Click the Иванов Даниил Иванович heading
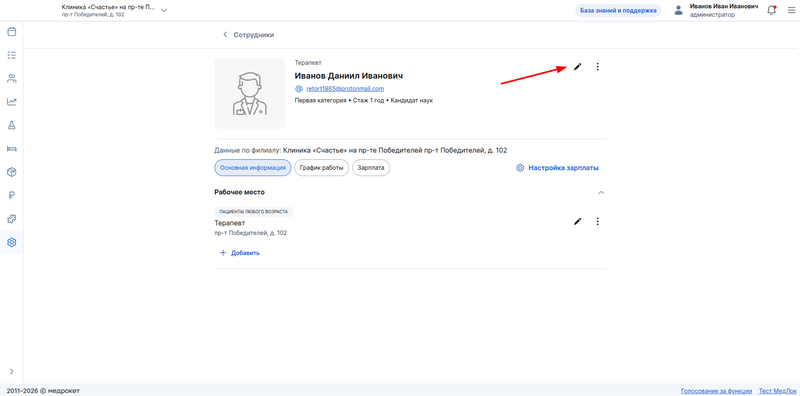The height and width of the screenshot is (396, 800). (349, 76)
